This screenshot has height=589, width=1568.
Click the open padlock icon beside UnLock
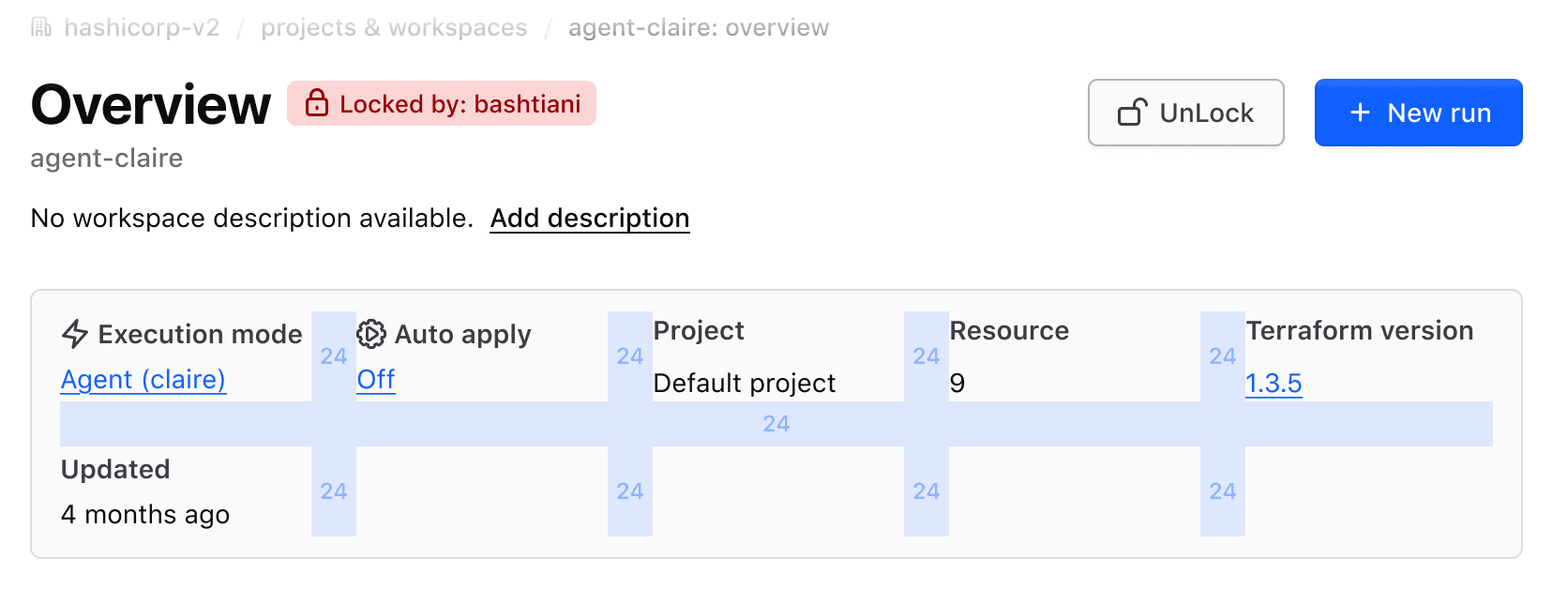[1132, 113]
